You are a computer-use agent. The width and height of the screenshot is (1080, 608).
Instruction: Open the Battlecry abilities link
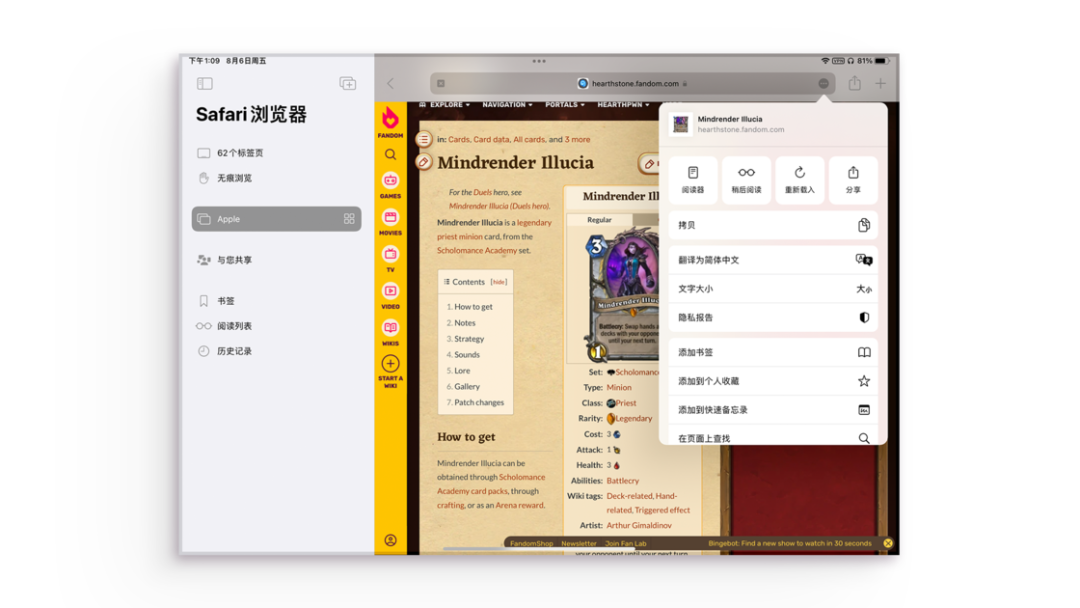[623, 481]
